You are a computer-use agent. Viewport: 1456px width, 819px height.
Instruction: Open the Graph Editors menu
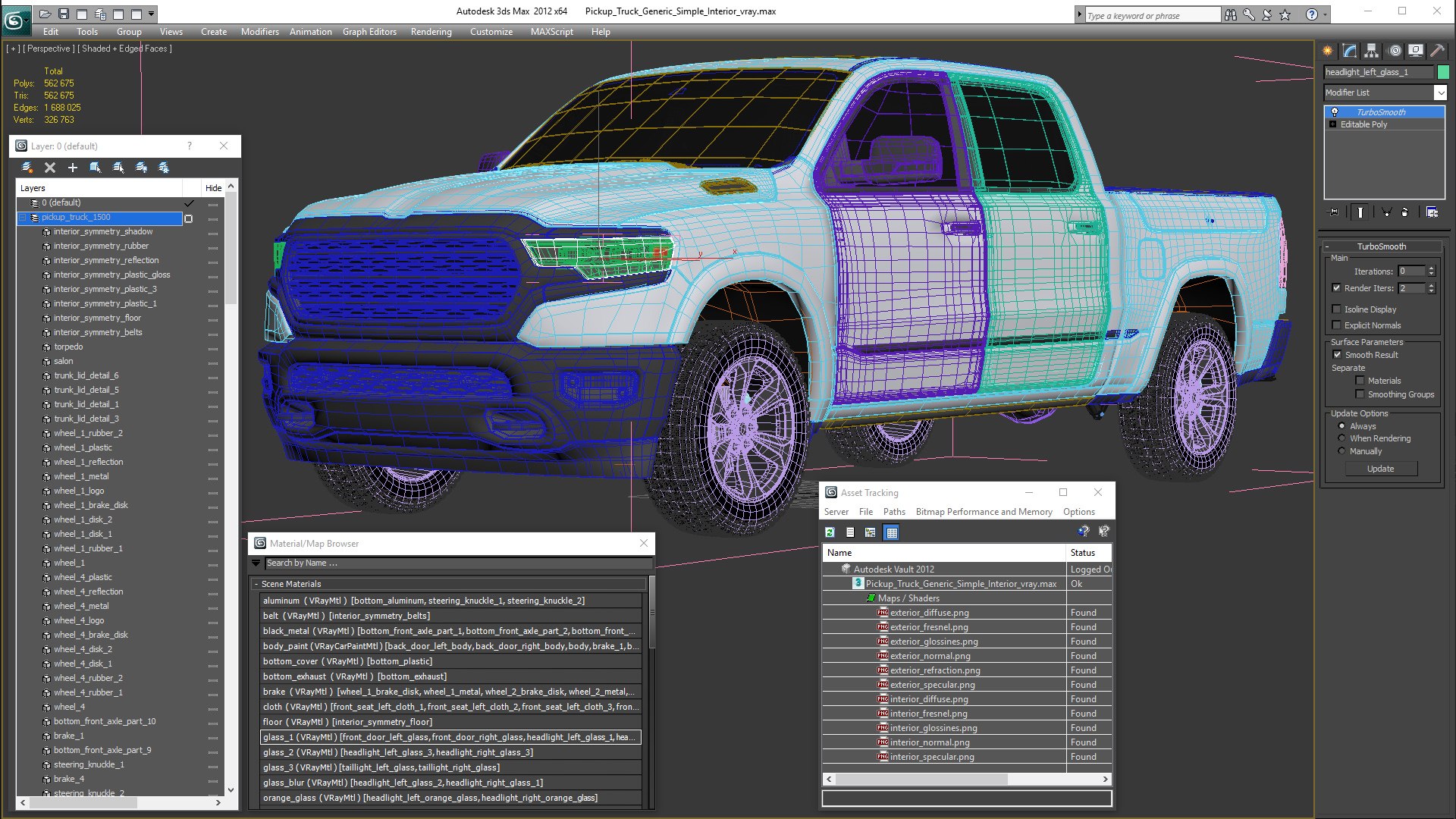click(369, 32)
